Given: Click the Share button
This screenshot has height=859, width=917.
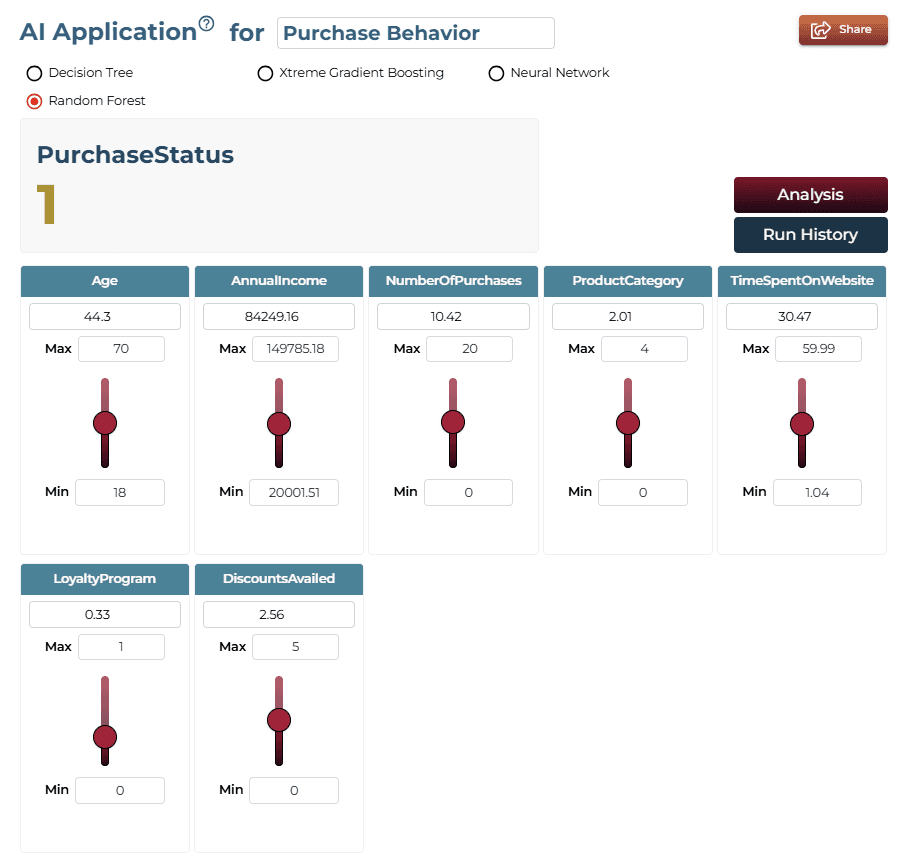Looking at the screenshot, I should coord(843,30).
